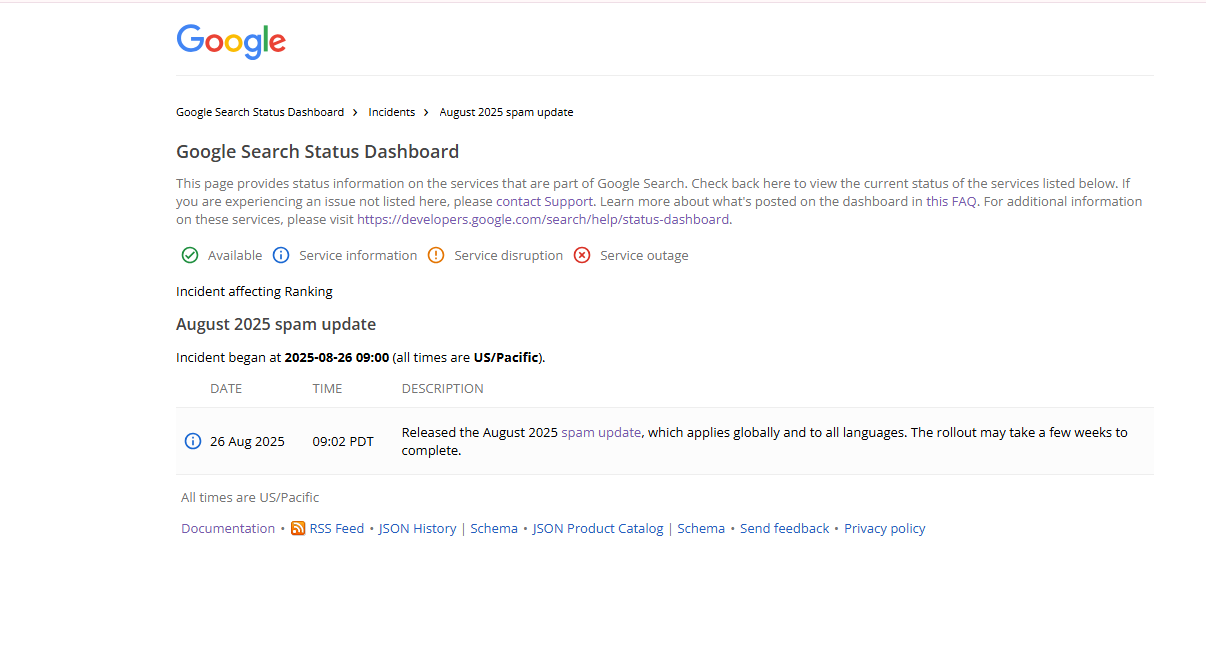Click the TIME column header
Viewport: 1206px width, 671px height.
[x=327, y=388]
